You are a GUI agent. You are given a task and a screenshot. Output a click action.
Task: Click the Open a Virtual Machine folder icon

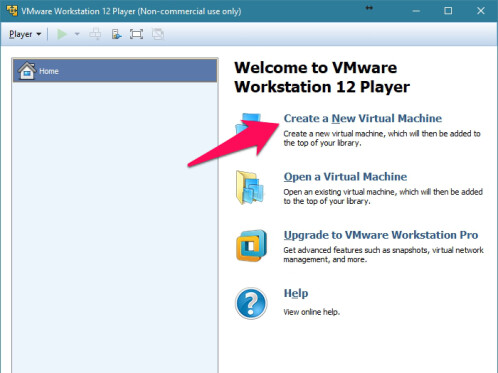[250, 187]
